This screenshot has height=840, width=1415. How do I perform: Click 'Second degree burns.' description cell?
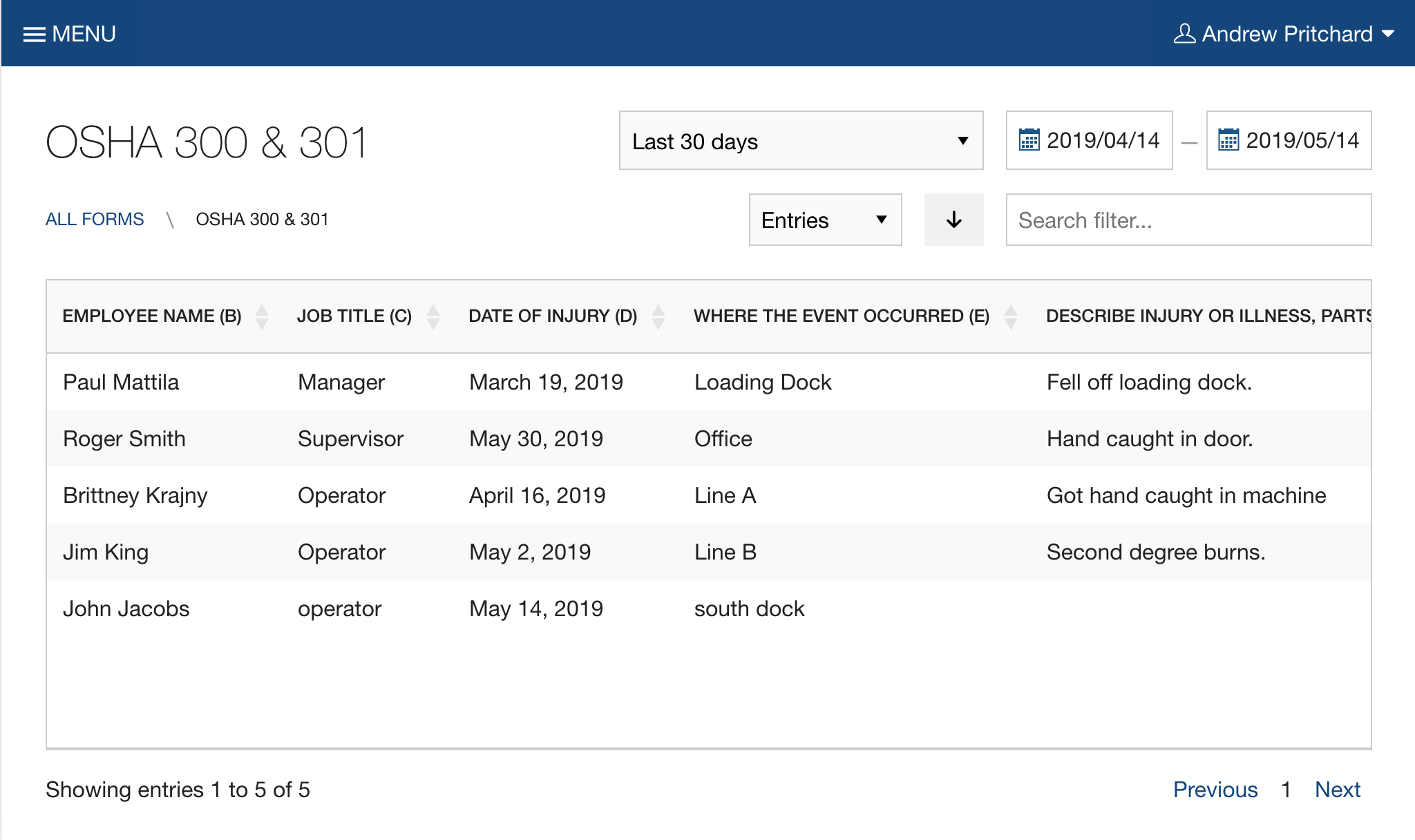point(1156,552)
